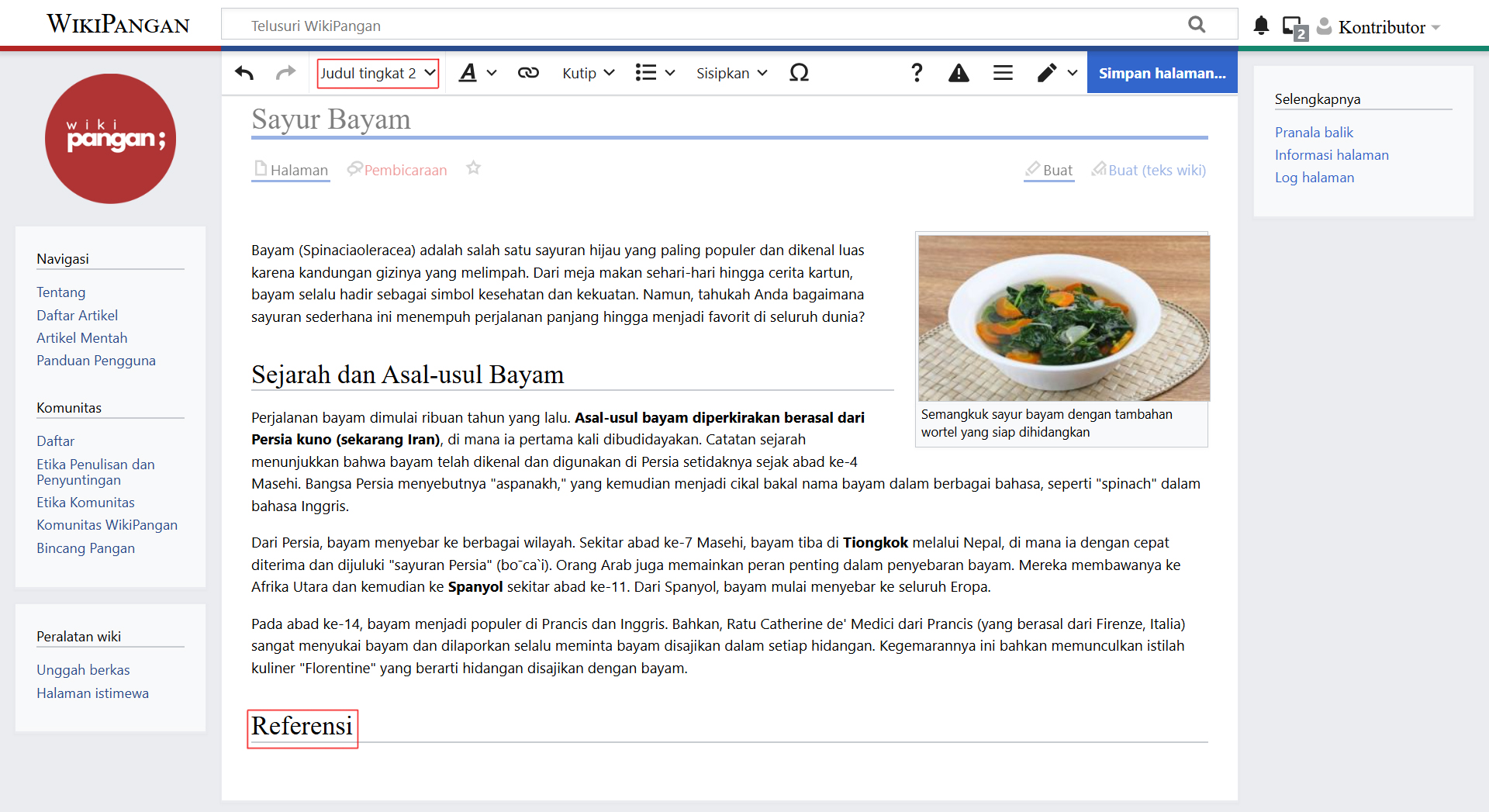This screenshot has width=1489, height=812.
Task: Click the spinach soup image thumbnail
Action: coord(1063,318)
